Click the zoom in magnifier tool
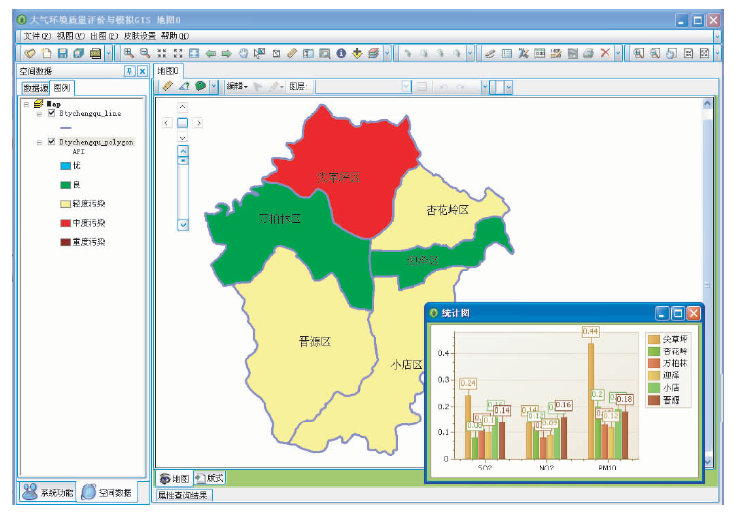738x517 pixels. click(x=128, y=53)
